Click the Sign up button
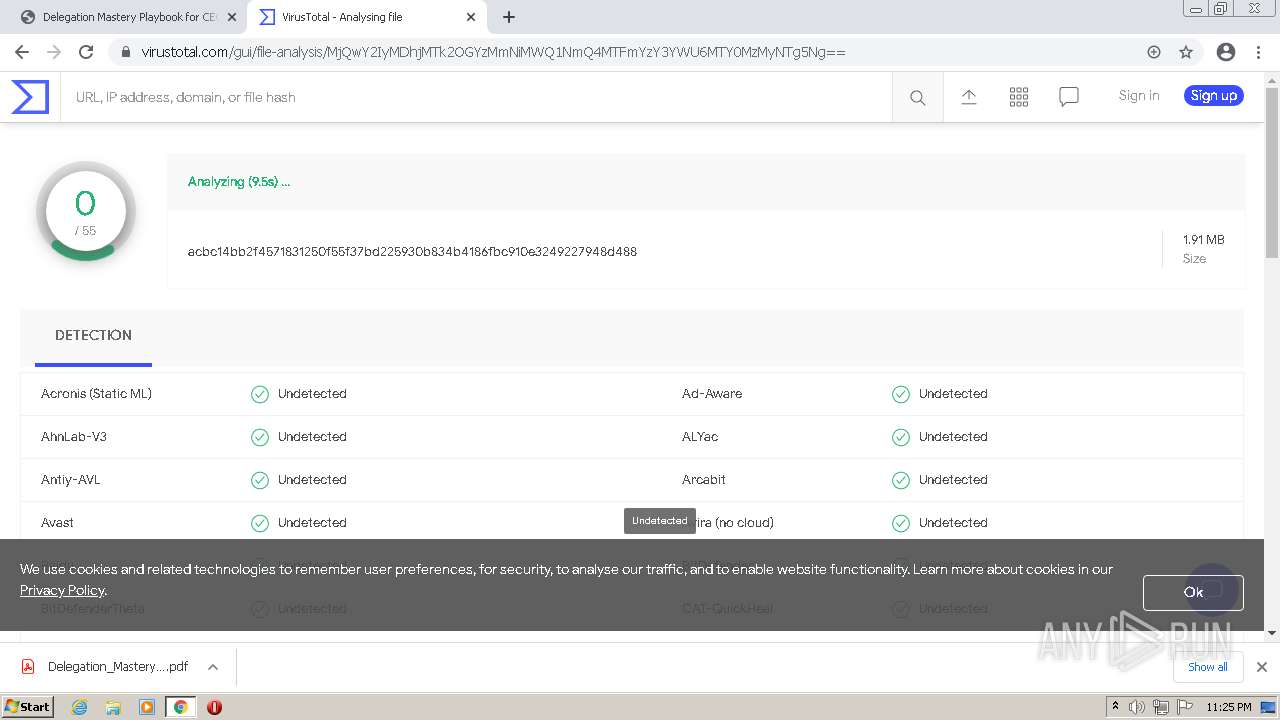The width and height of the screenshot is (1280, 720). click(x=1214, y=96)
